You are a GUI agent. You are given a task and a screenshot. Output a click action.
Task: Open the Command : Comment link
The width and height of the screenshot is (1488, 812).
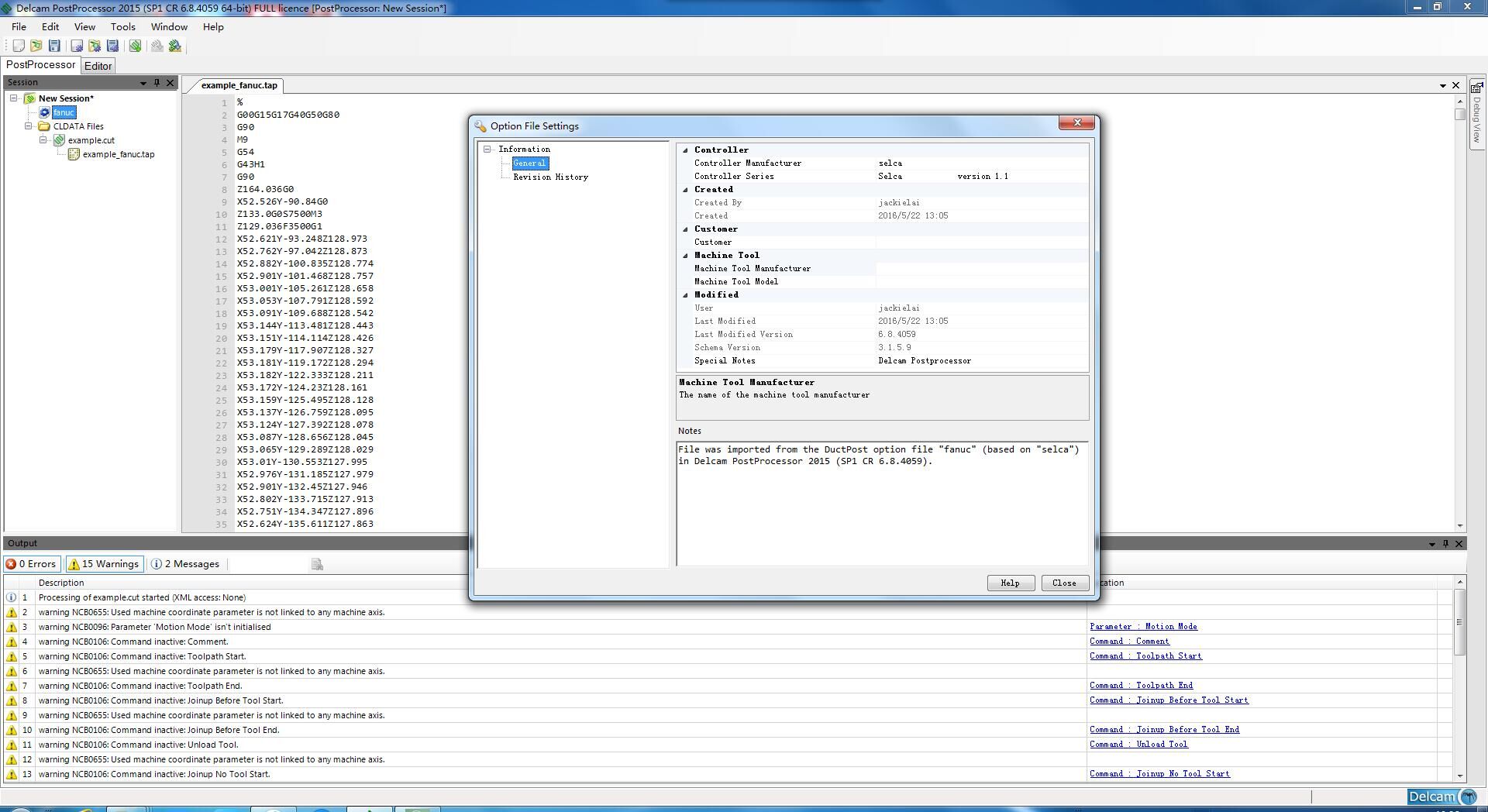[x=1129, y=642]
